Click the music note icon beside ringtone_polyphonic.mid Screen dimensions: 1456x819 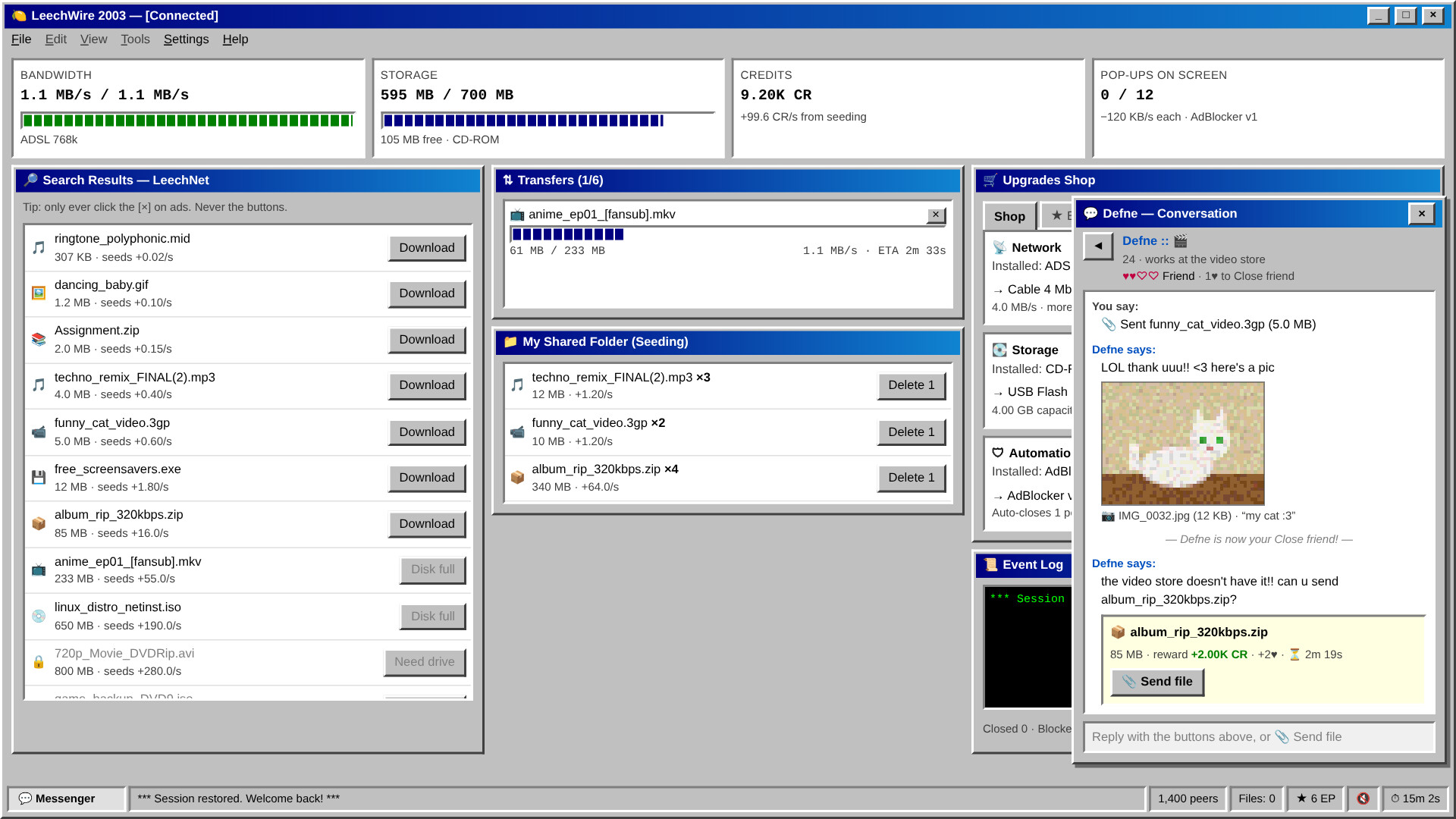coord(39,248)
